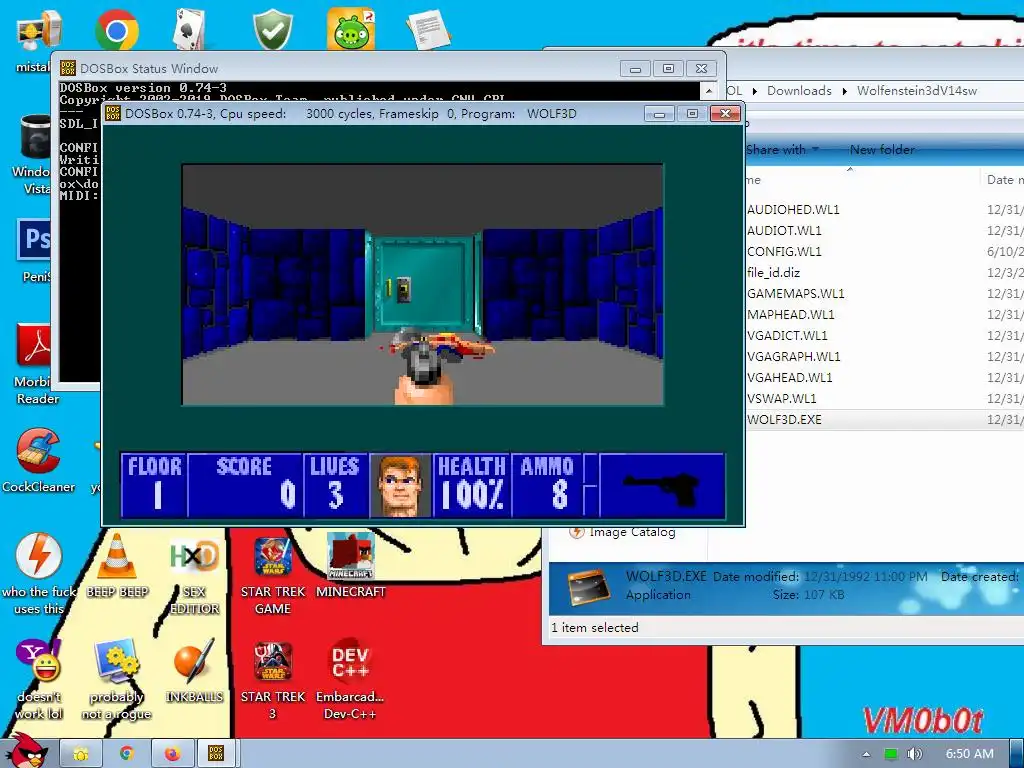Click Downloads in the Explorer address path

(x=799, y=91)
